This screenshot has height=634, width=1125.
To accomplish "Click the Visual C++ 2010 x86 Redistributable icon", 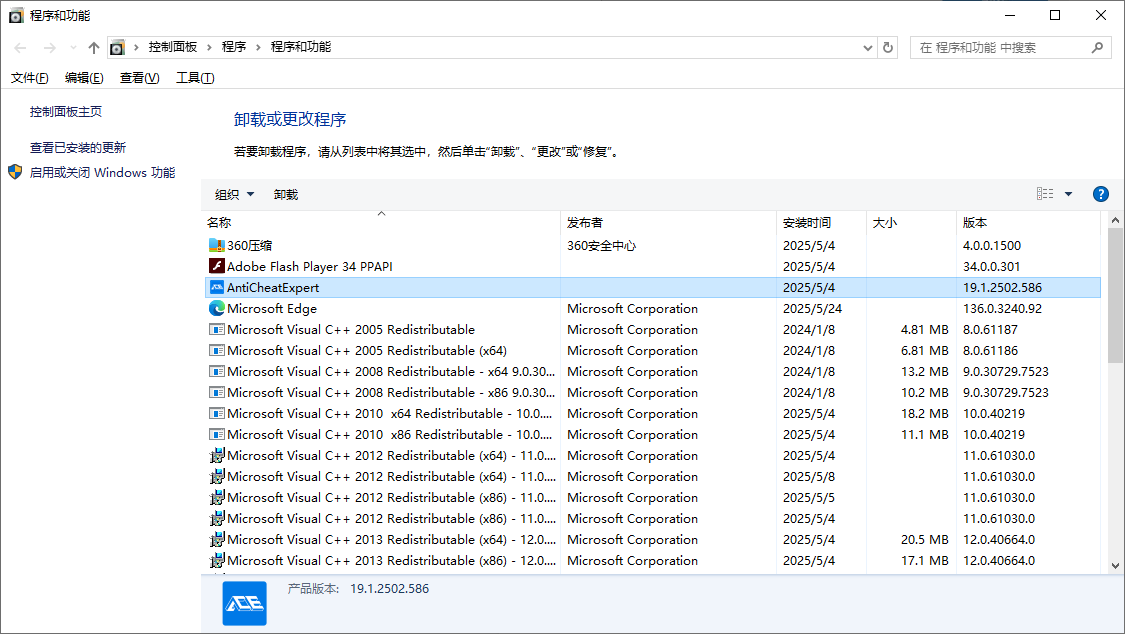I will point(217,435).
